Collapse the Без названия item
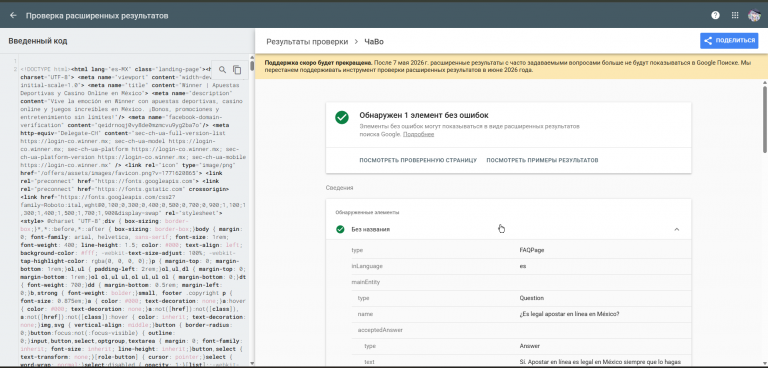The image size is (768, 368). pyautogui.click(x=676, y=229)
